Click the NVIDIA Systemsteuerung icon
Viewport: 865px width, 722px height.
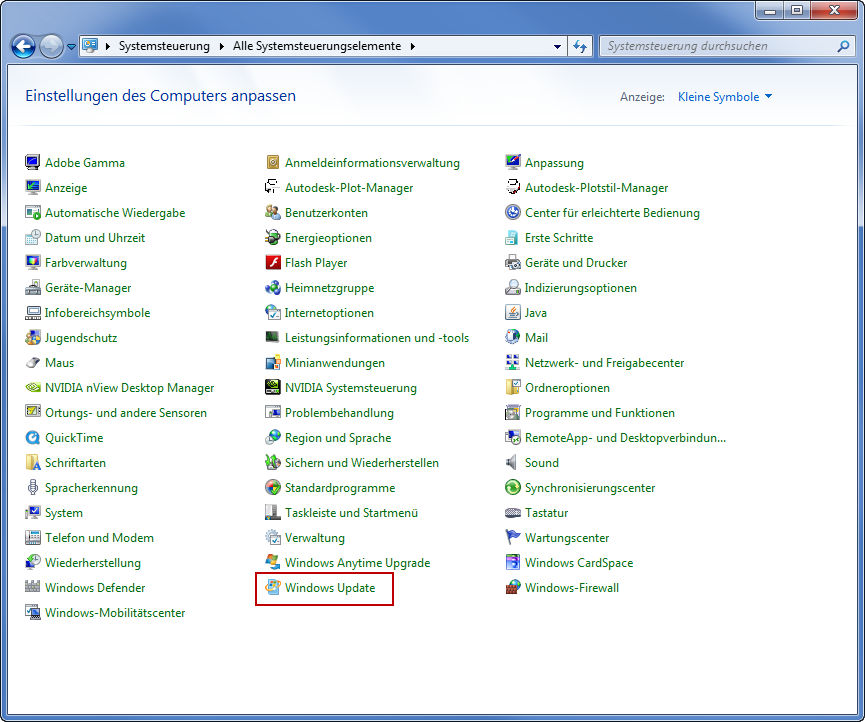pos(273,388)
